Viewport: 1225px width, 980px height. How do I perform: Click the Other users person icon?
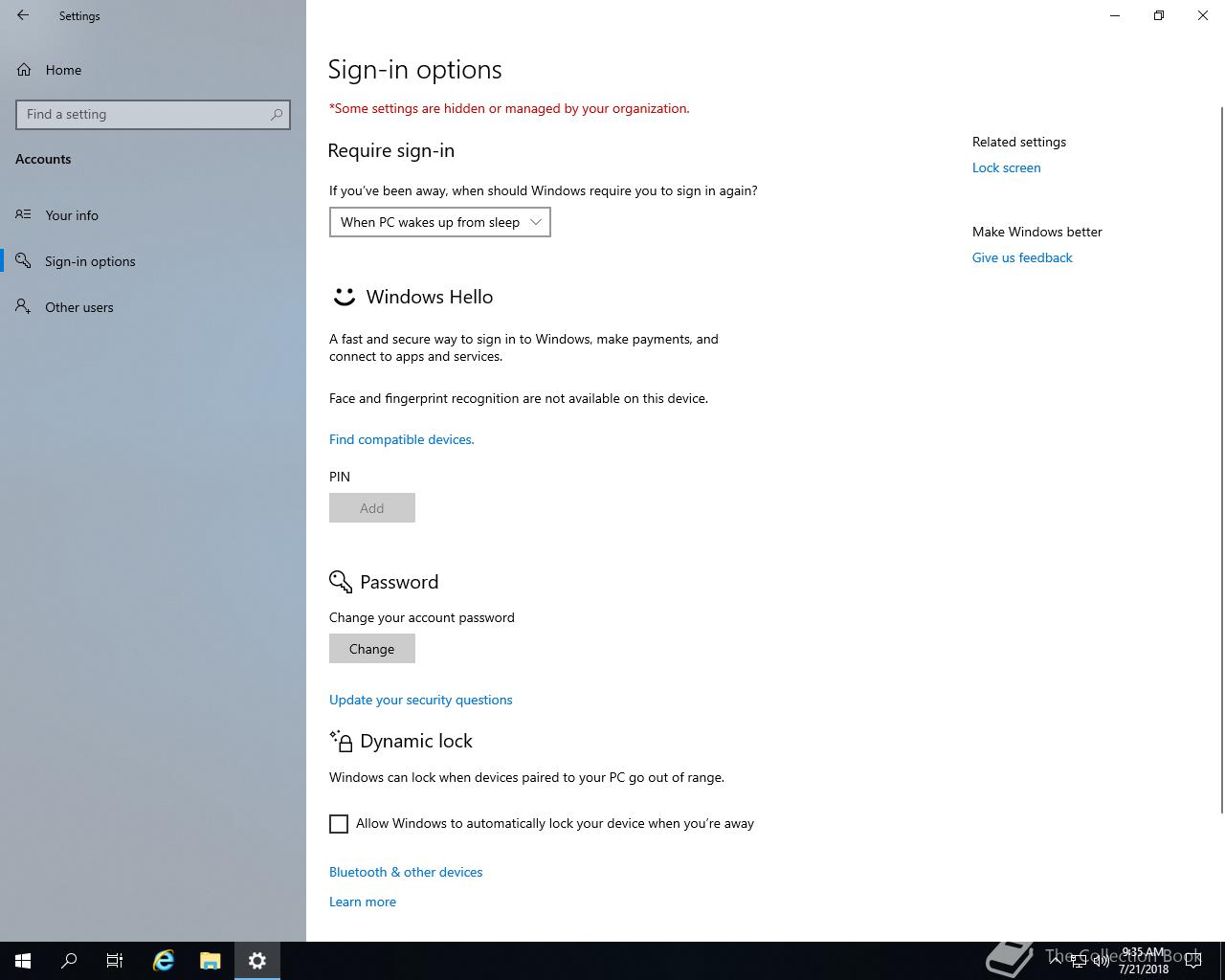23,307
